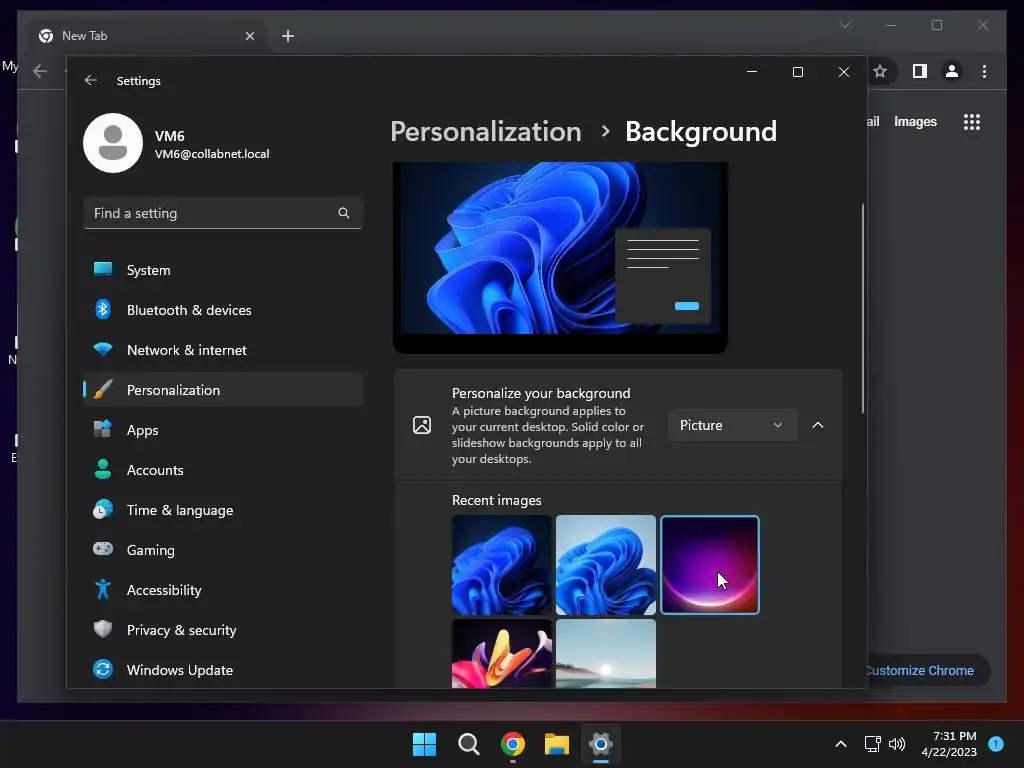Click the Settings page scrollbar
This screenshot has height=768, width=1024.
[x=863, y=308]
